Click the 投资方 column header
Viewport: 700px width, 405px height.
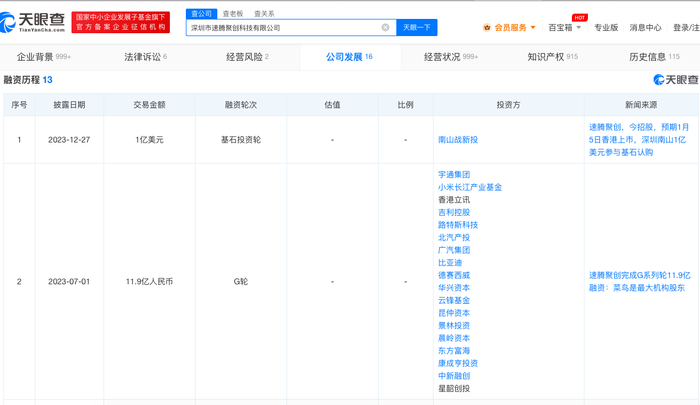pyautogui.click(x=508, y=104)
